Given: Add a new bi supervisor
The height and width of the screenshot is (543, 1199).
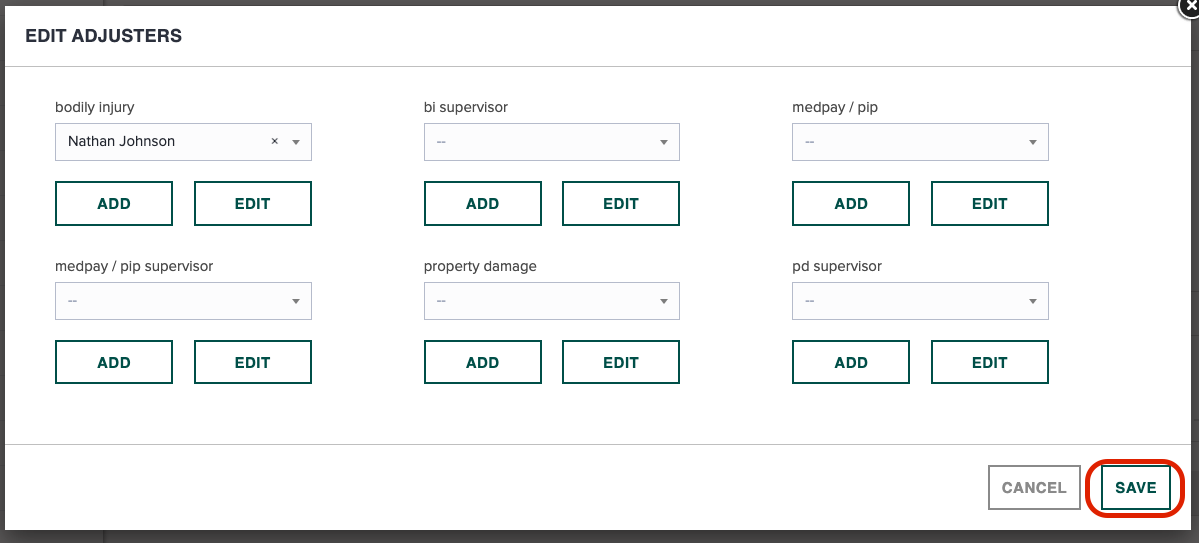Looking at the screenshot, I should 483,203.
